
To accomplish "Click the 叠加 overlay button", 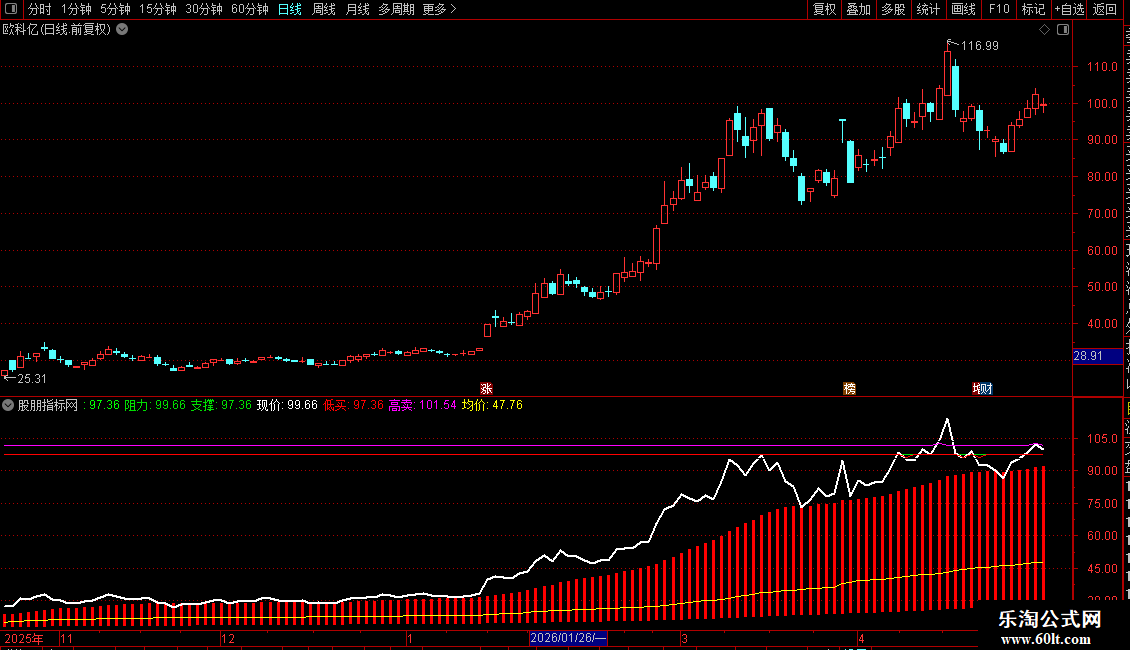I will [x=858, y=9].
